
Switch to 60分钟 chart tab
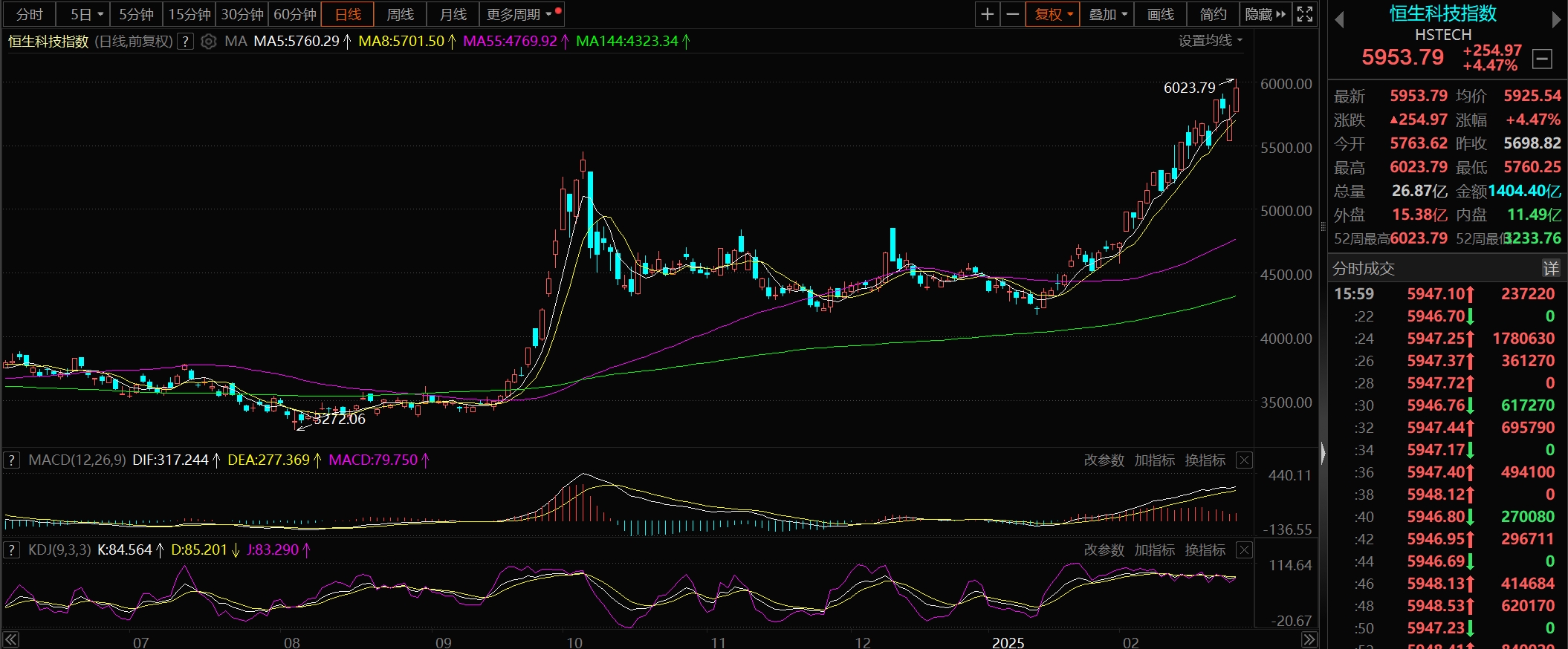295,14
